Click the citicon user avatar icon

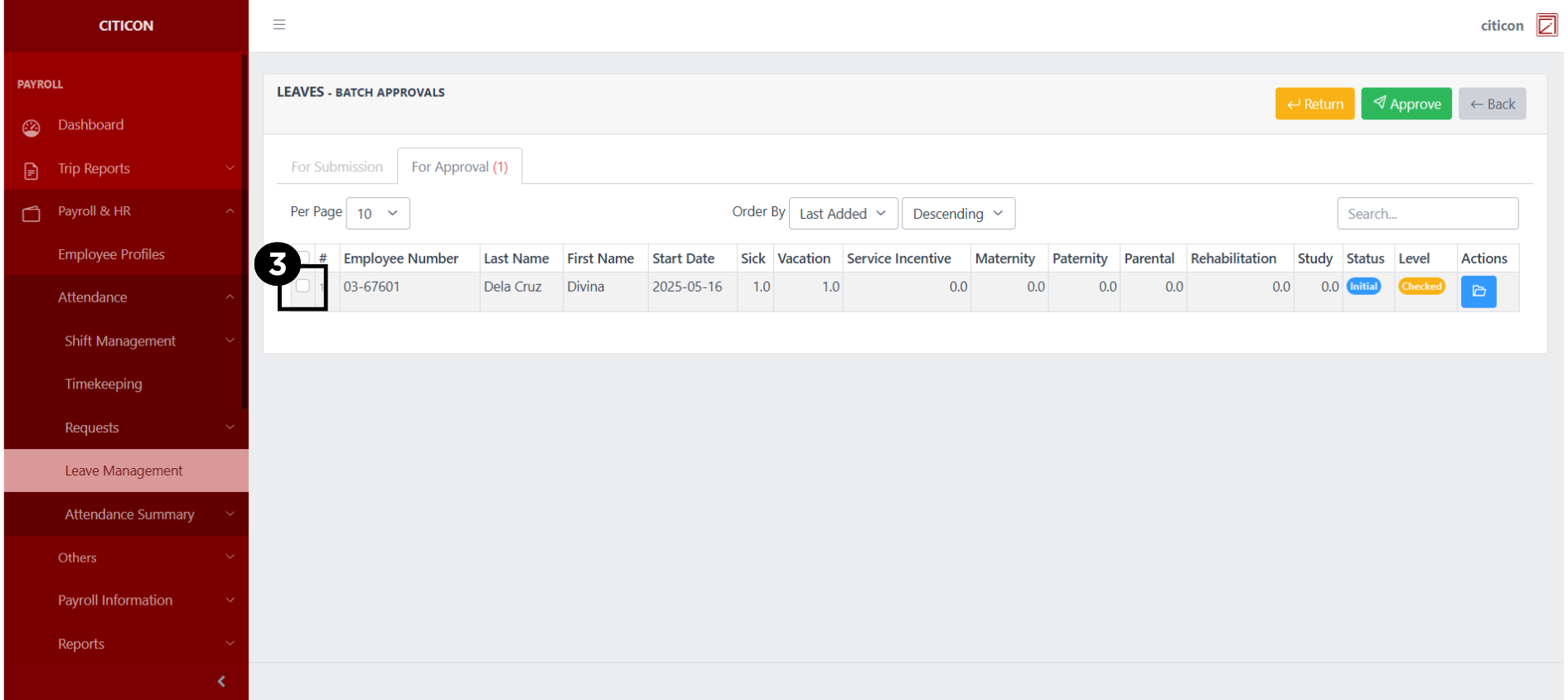(1546, 26)
